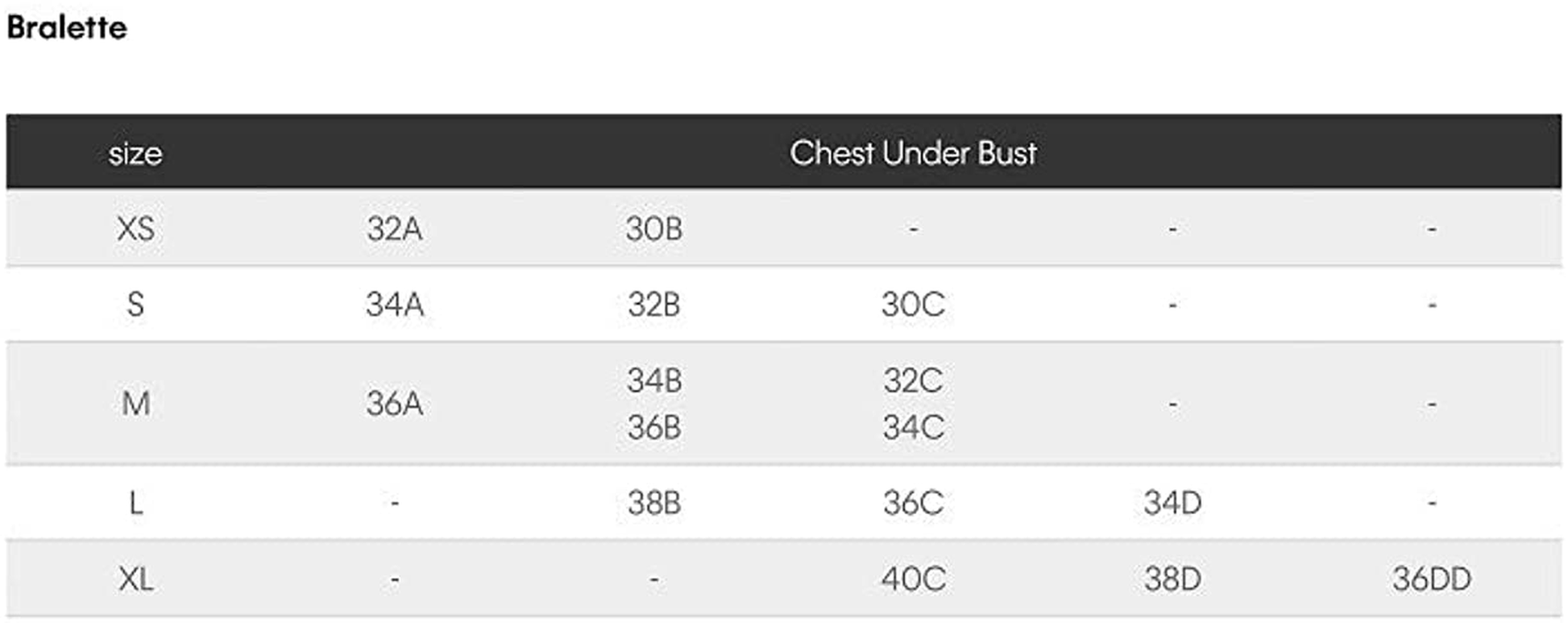Select the 30C measurement

point(912,305)
